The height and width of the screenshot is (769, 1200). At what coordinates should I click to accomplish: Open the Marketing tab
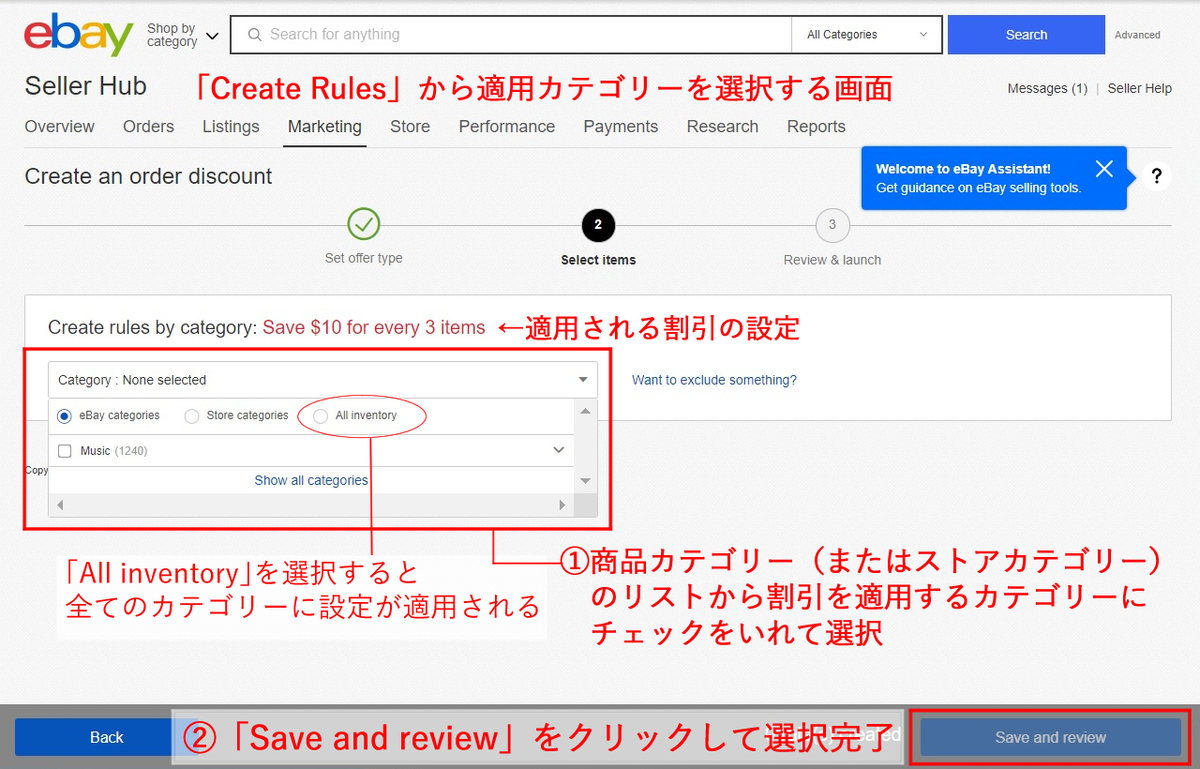click(x=325, y=127)
